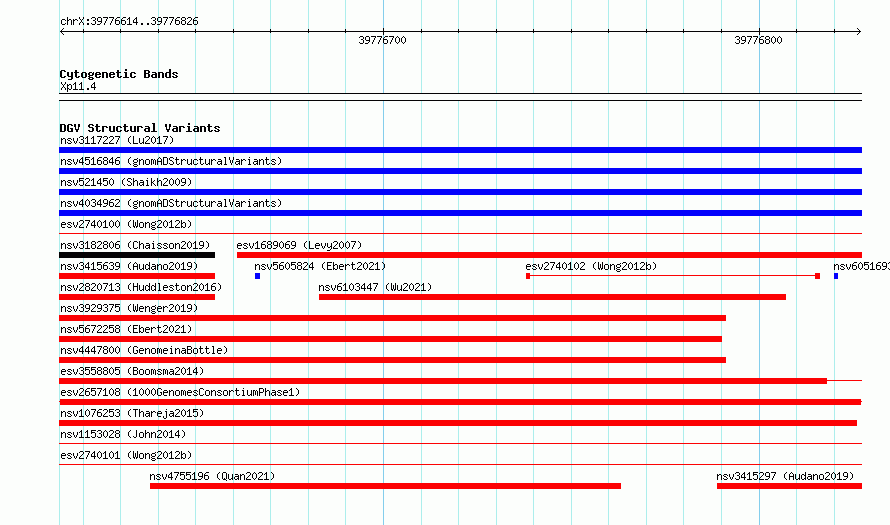Click ruler position 39776800
The image size is (890, 525).
[758, 40]
